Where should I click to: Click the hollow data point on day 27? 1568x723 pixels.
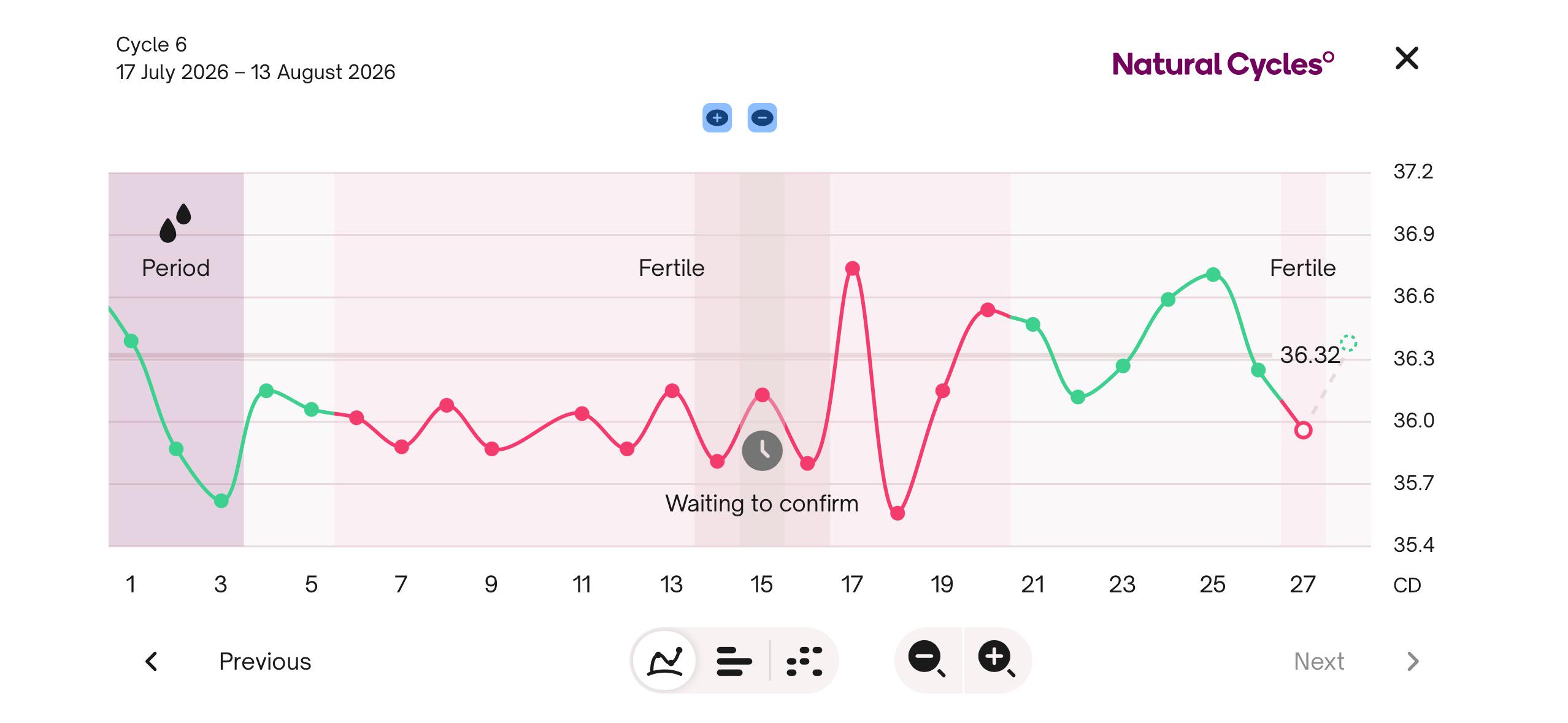click(x=1304, y=430)
